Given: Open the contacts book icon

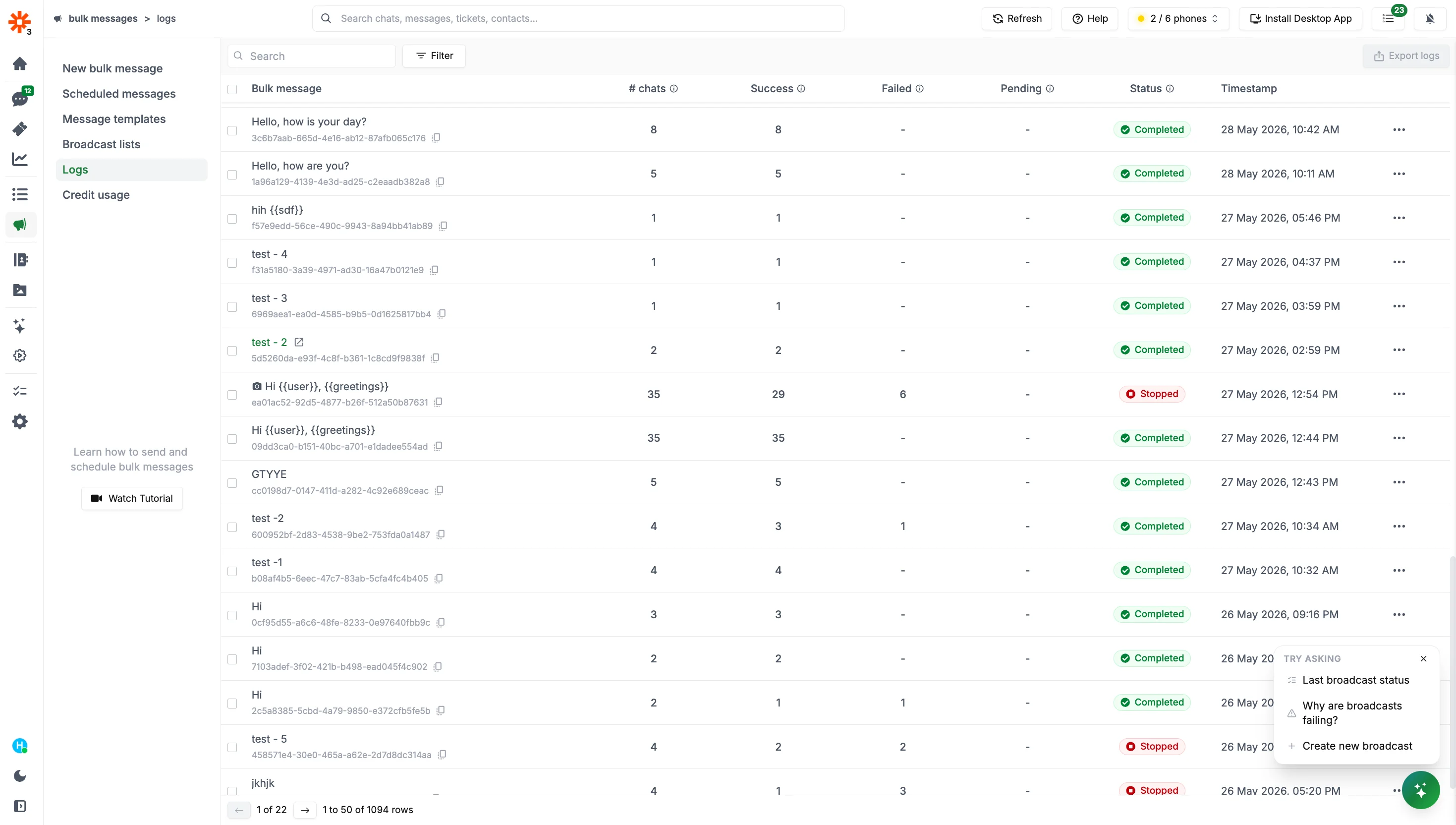Looking at the screenshot, I should tap(20, 259).
